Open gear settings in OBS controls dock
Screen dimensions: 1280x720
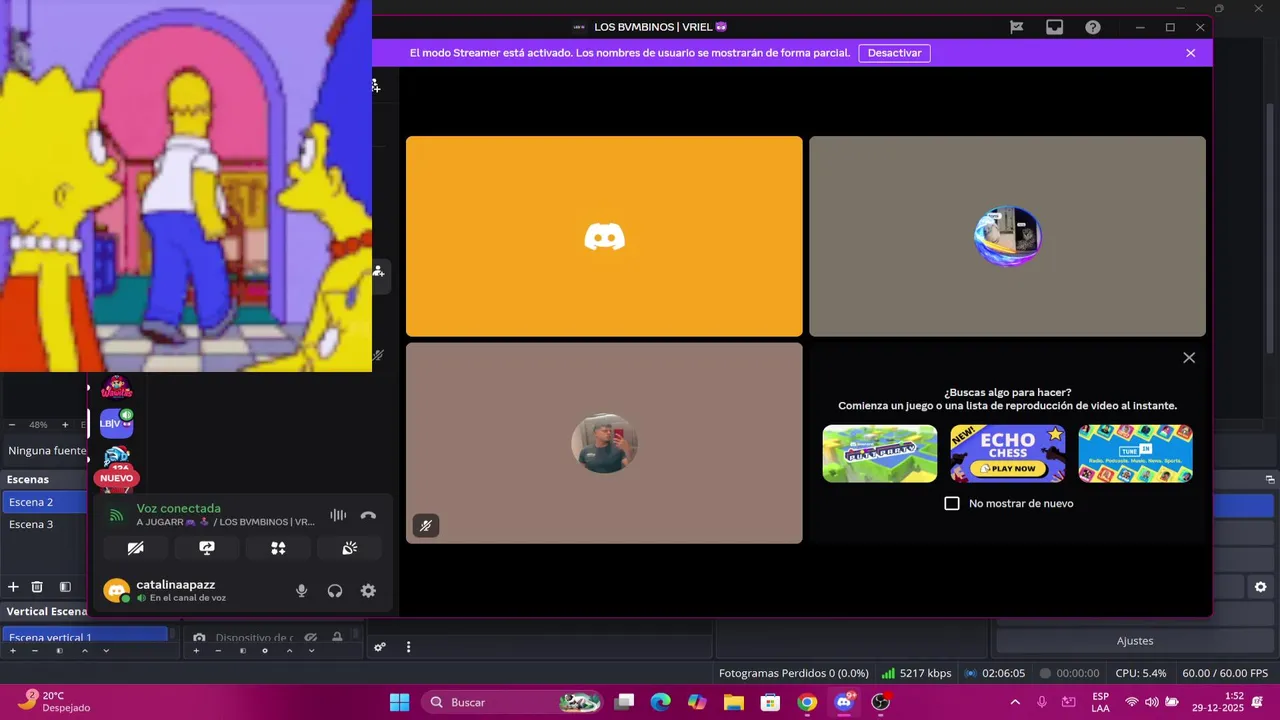point(1260,587)
